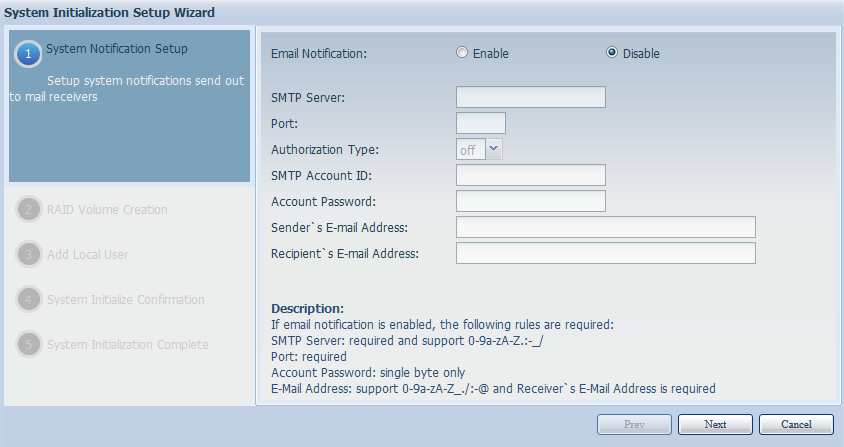
Task: Click the step 1 circle icon
Action: 28,53
